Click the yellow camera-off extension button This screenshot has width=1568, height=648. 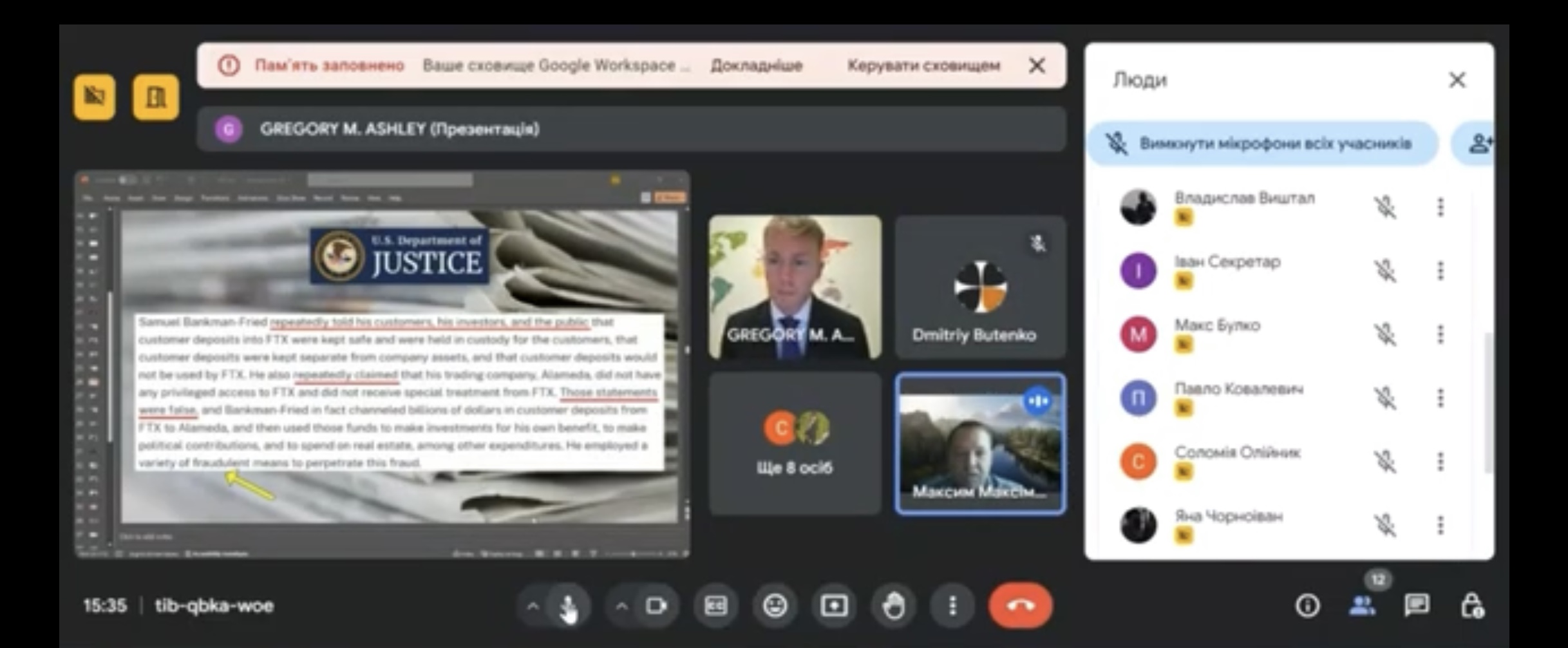pos(95,97)
